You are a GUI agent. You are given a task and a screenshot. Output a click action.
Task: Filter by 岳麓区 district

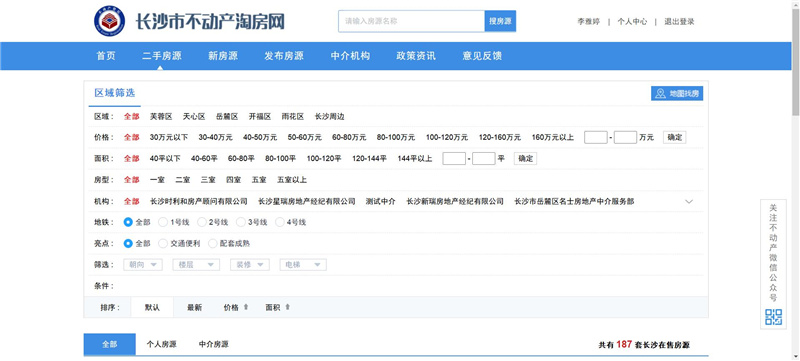(x=227, y=116)
